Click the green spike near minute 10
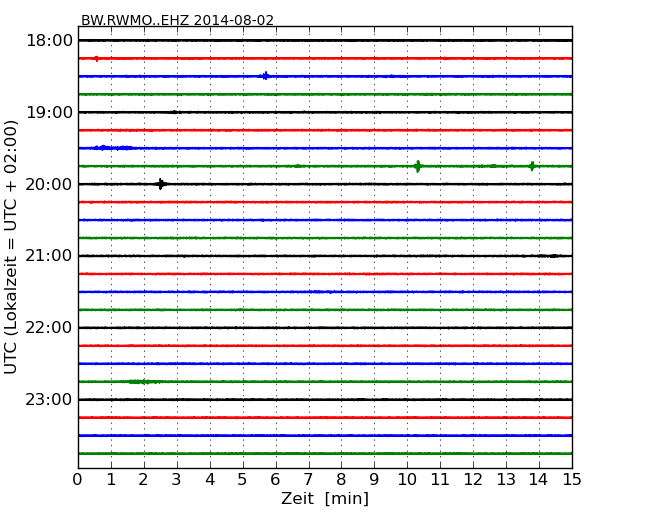 (417, 166)
